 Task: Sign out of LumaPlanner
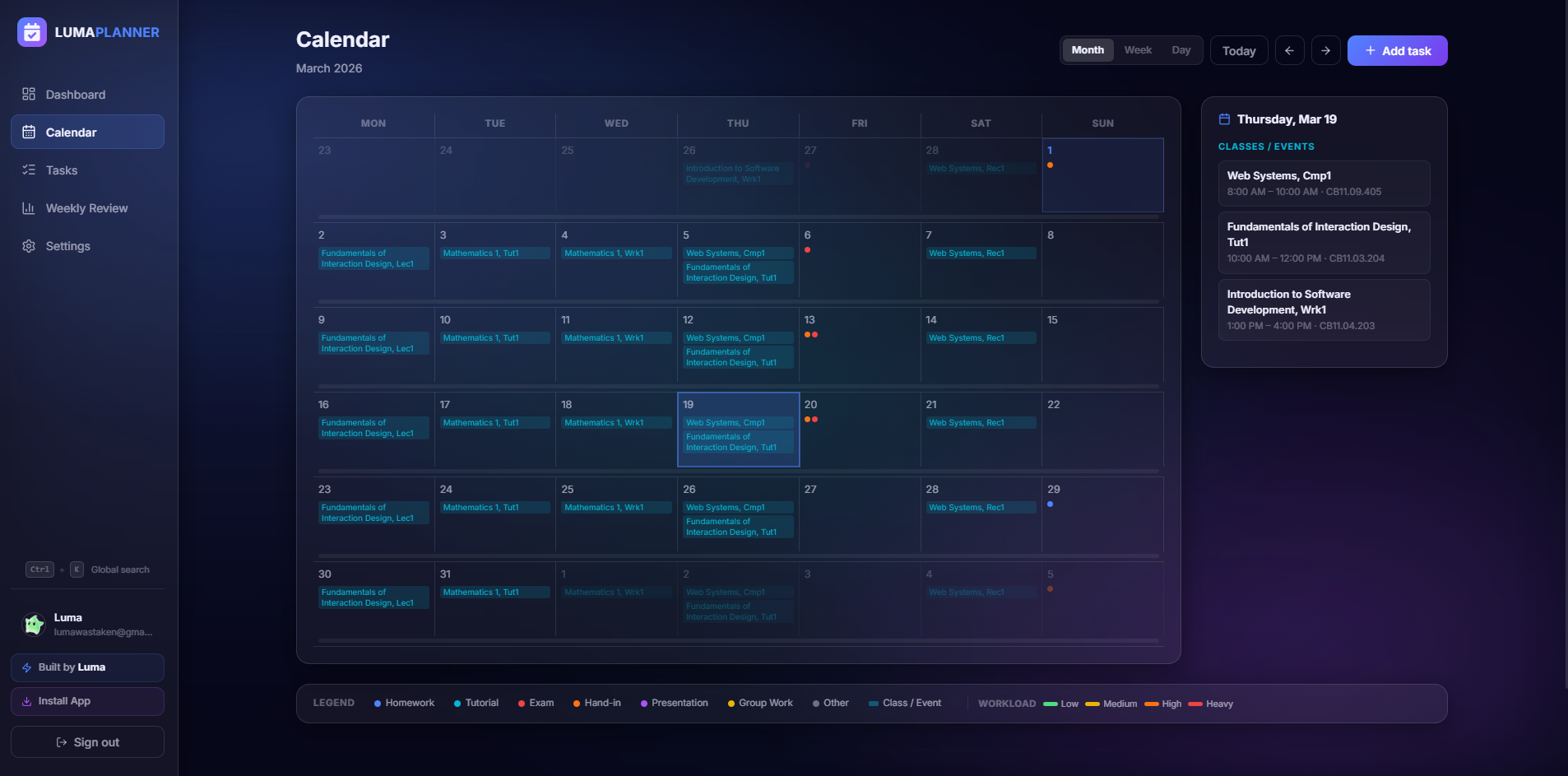tap(86, 741)
